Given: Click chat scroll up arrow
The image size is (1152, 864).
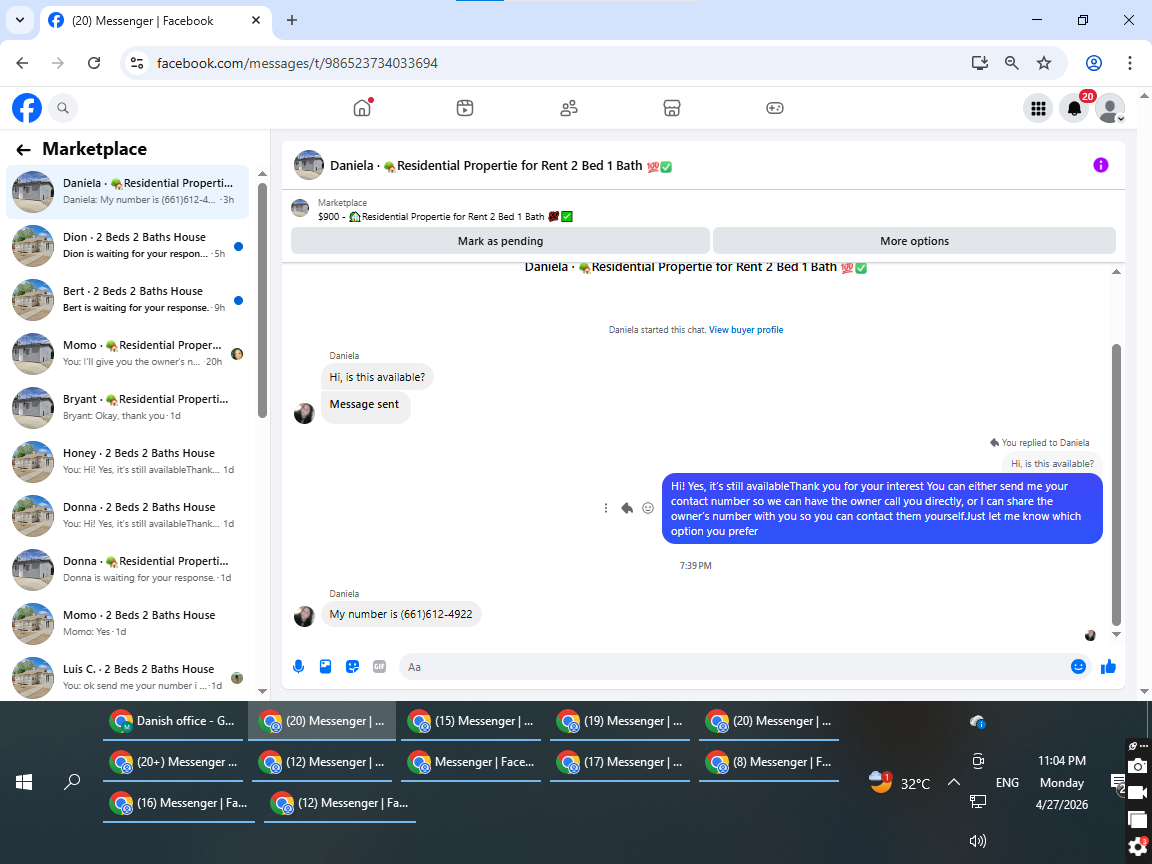Looking at the screenshot, I should [x=1116, y=272].
